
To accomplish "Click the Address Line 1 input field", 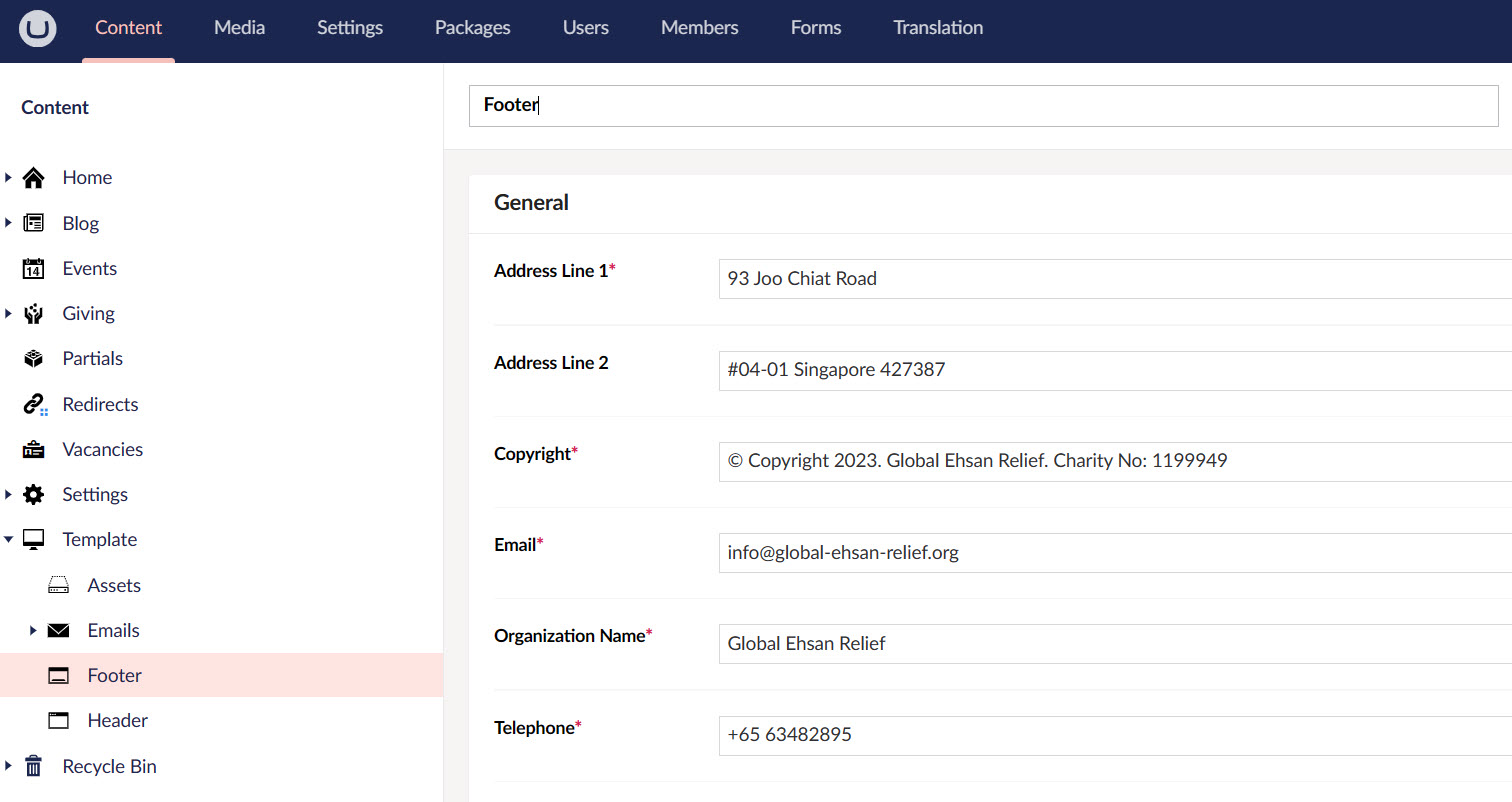I will 1115,279.
